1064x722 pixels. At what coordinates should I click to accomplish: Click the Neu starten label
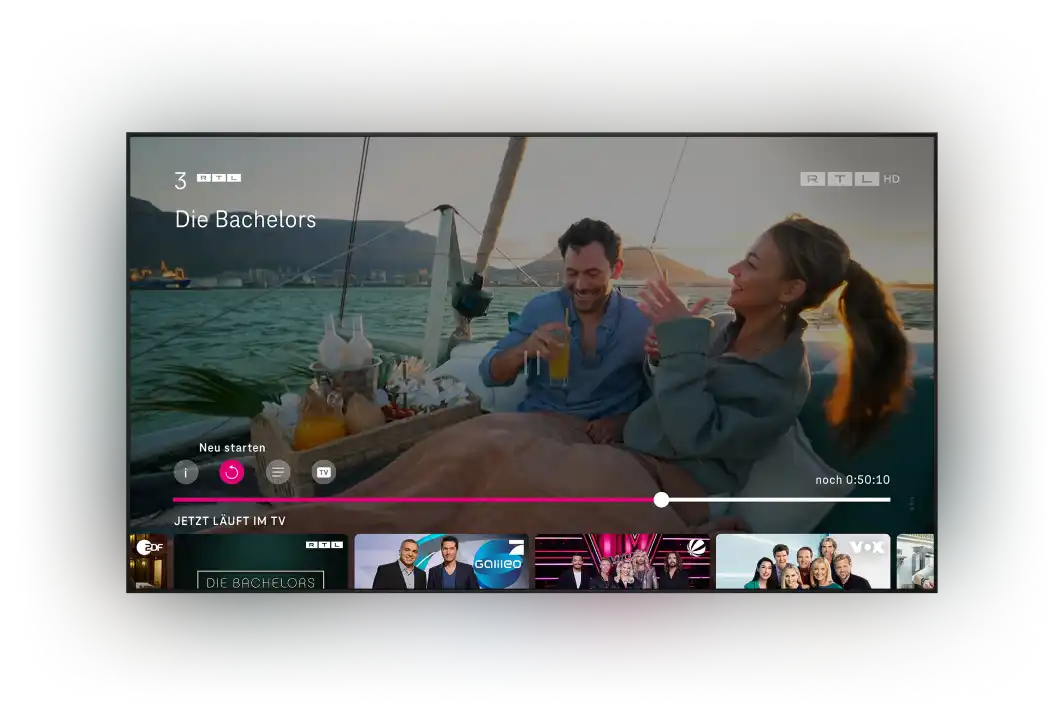click(232, 447)
